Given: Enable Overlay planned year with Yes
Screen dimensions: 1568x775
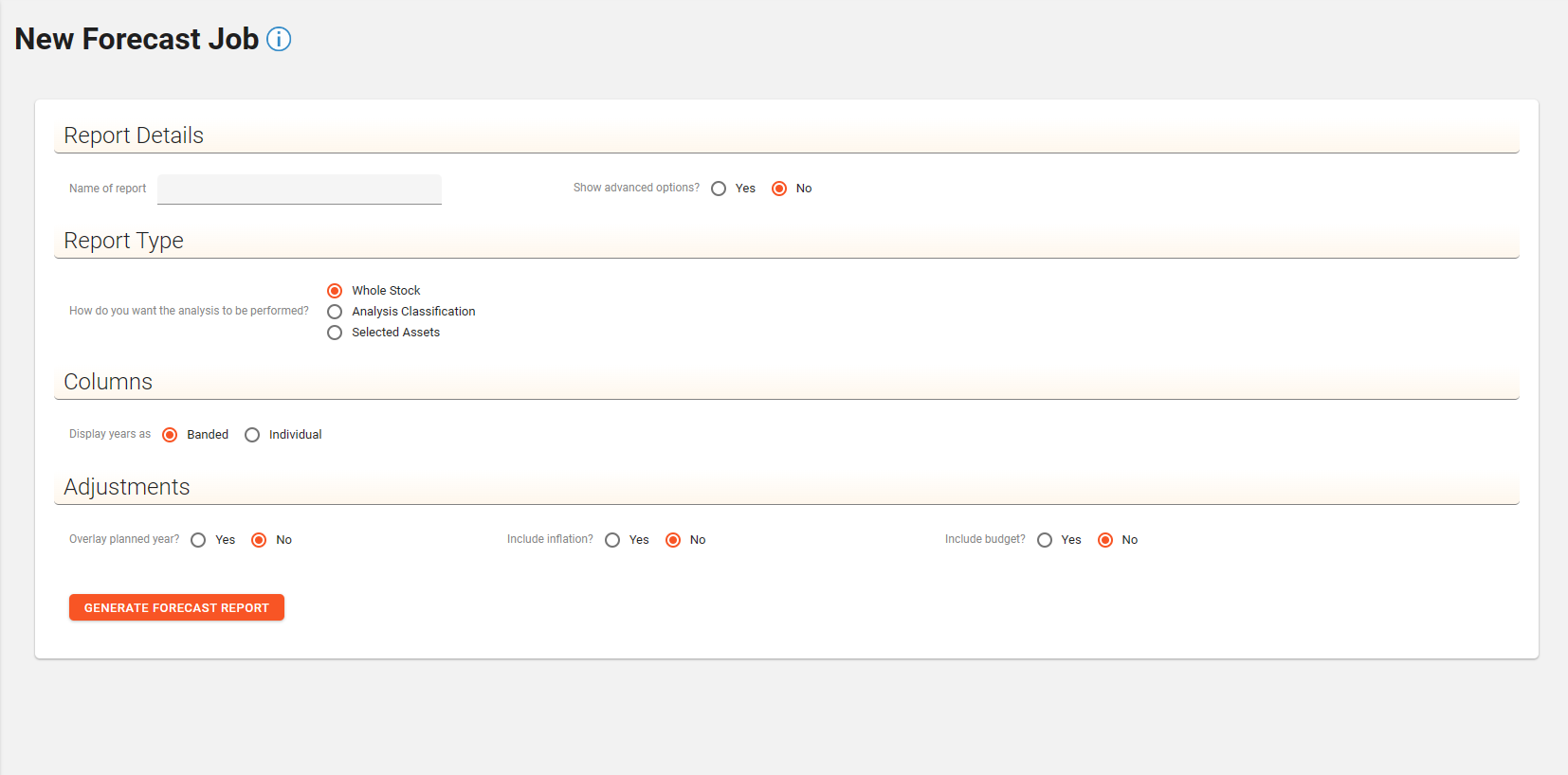Looking at the screenshot, I should [x=198, y=540].
